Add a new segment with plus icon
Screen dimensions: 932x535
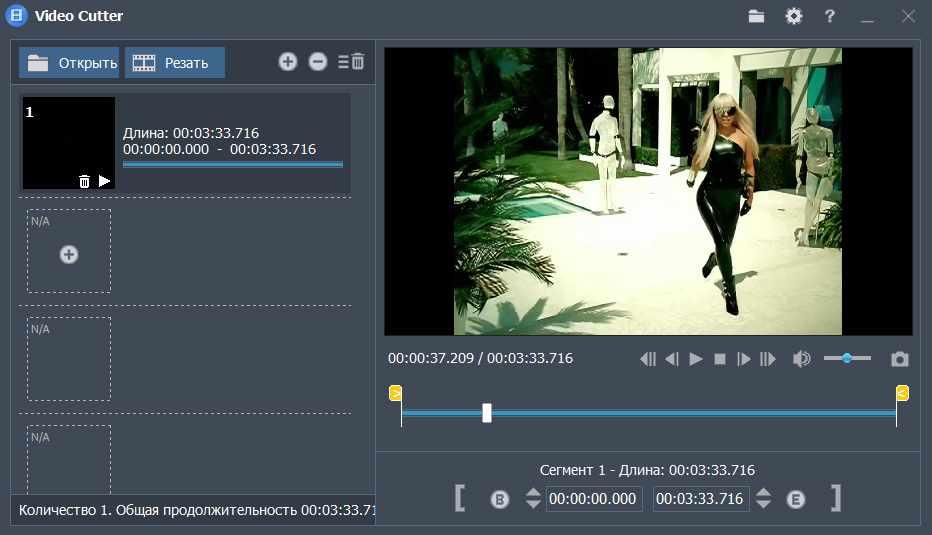(288, 61)
